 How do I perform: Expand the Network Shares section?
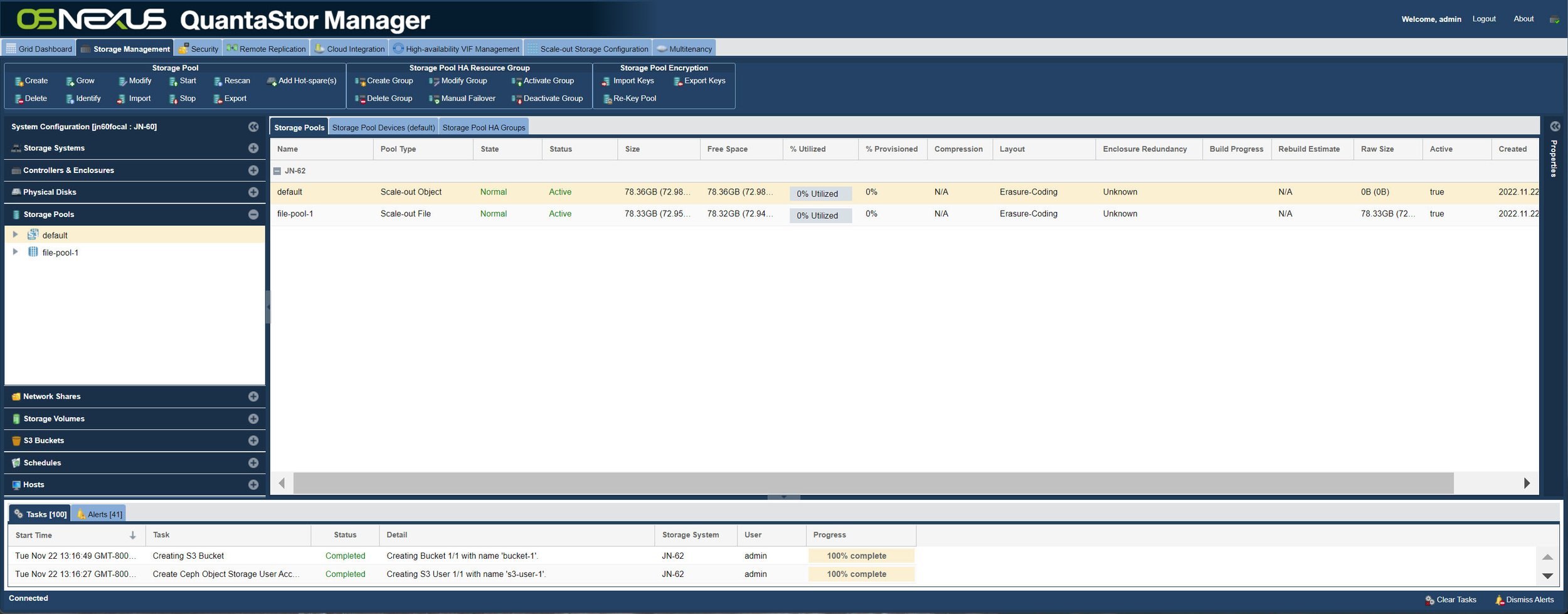tap(253, 396)
